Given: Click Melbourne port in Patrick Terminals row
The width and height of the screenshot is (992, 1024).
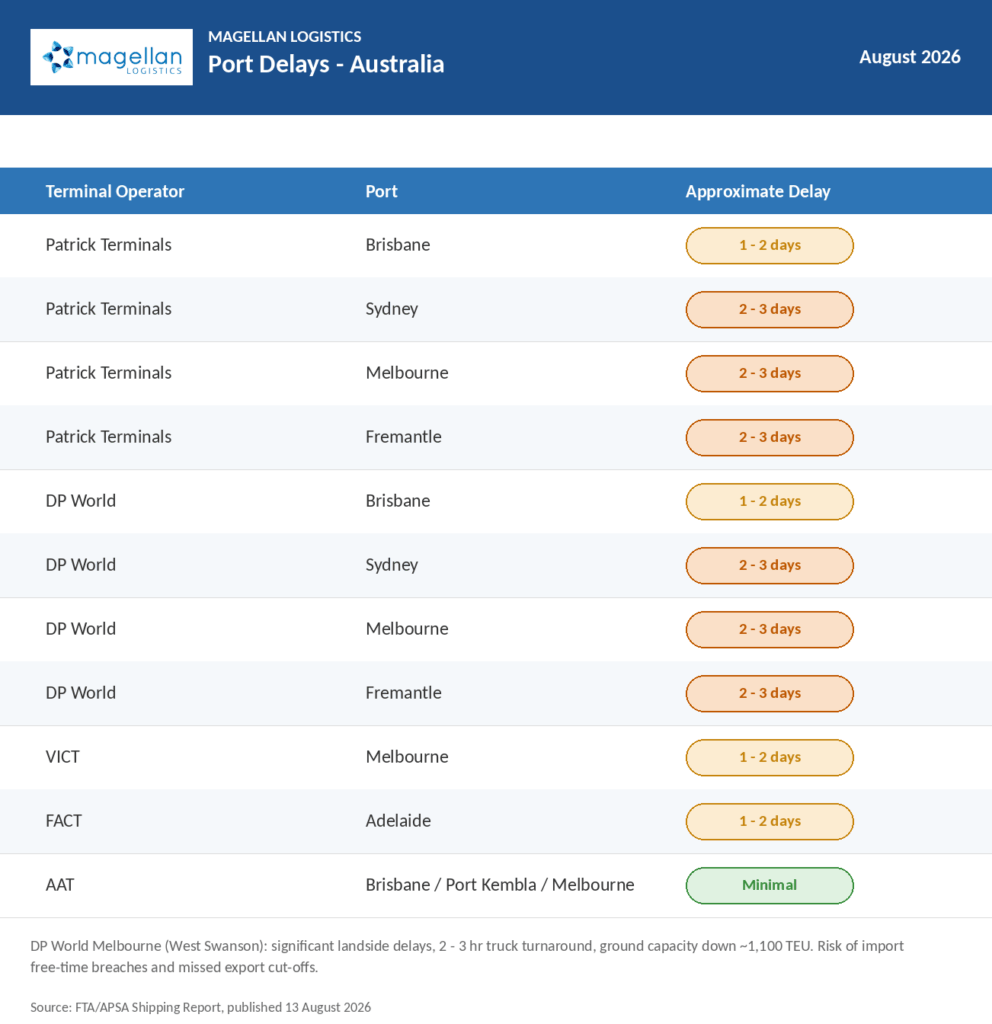Looking at the screenshot, I should pos(407,373).
